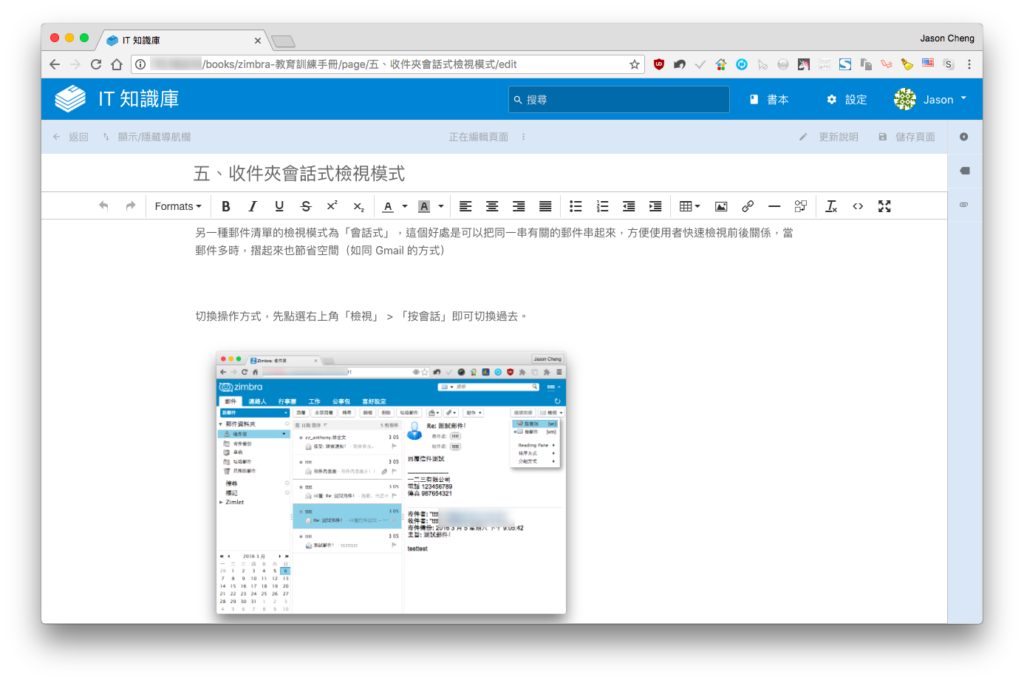Click the IT 知識庫 logo
The height and width of the screenshot is (683, 1024).
click(x=117, y=99)
